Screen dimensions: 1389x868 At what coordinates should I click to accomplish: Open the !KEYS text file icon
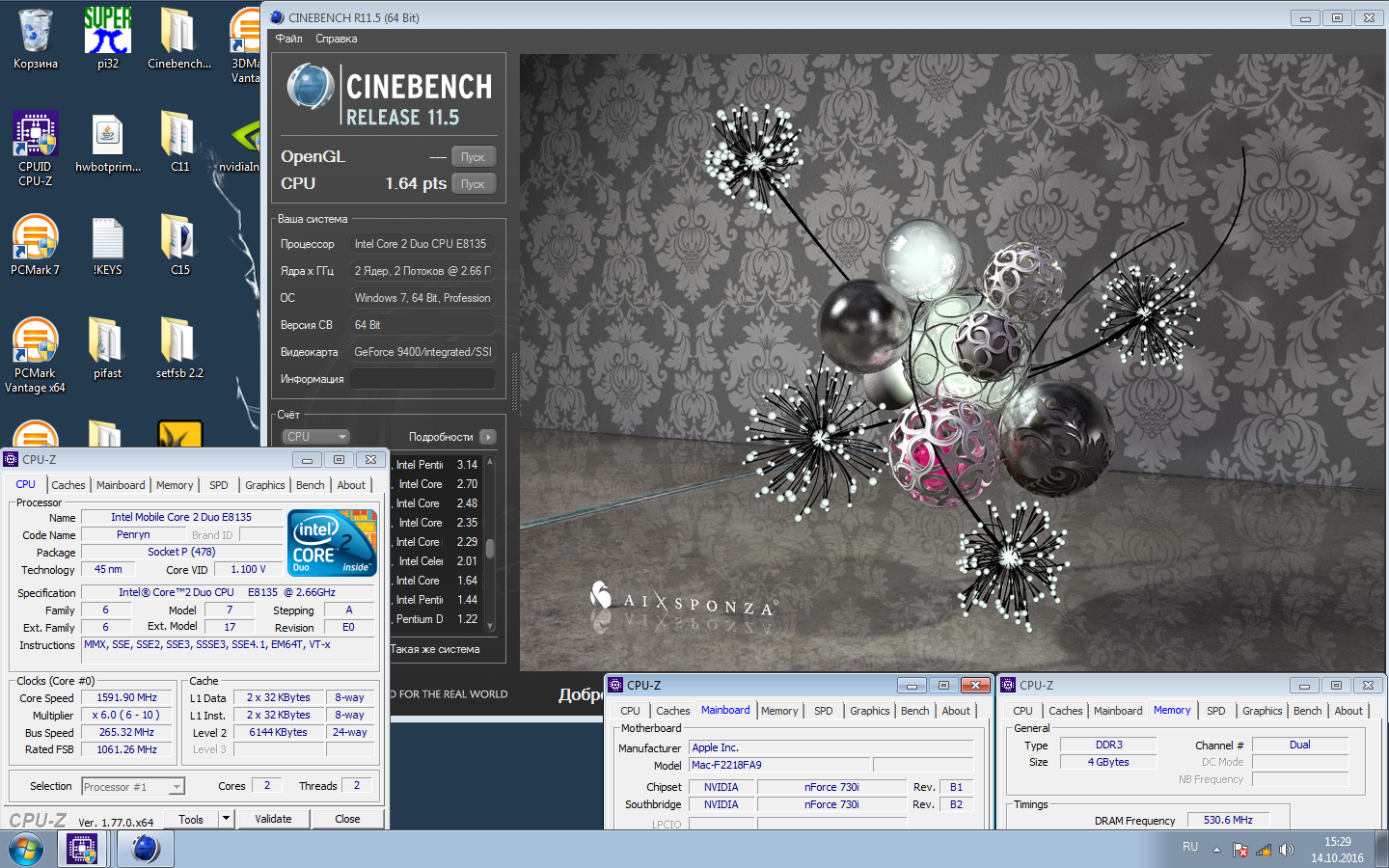coord(107,245)
